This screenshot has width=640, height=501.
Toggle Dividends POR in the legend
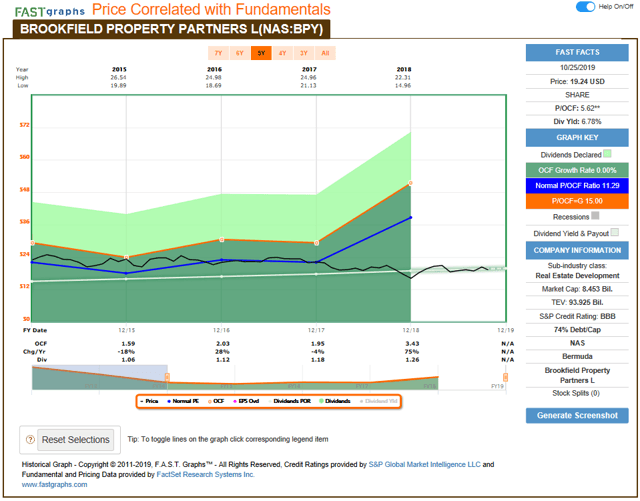pos(290,401)
